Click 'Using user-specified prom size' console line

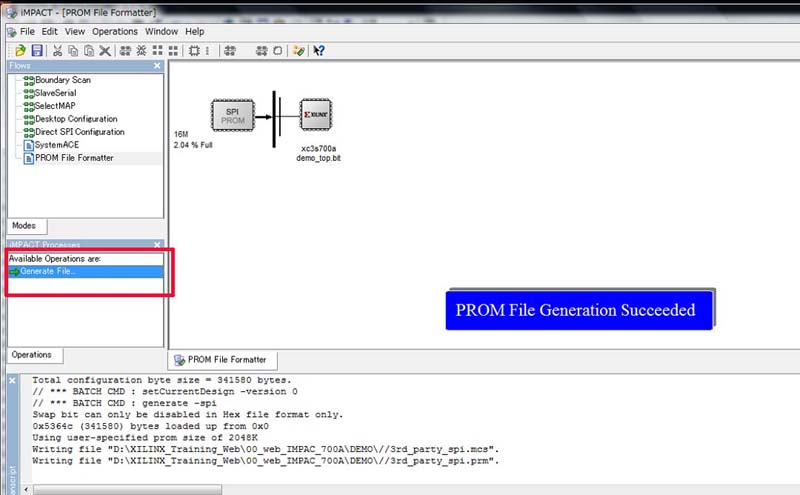145,437
